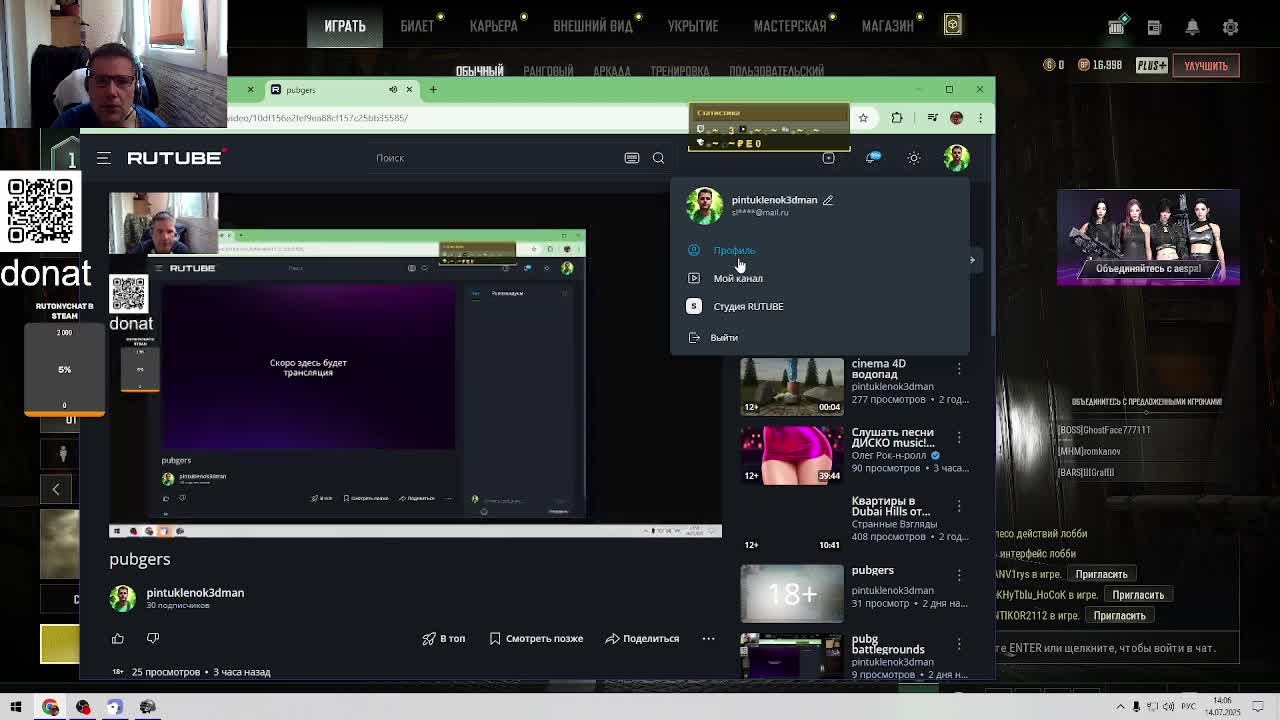Dislike the pubgers video
The width and height of the screenshot is (1280, 720).
(x=153, y=638)
